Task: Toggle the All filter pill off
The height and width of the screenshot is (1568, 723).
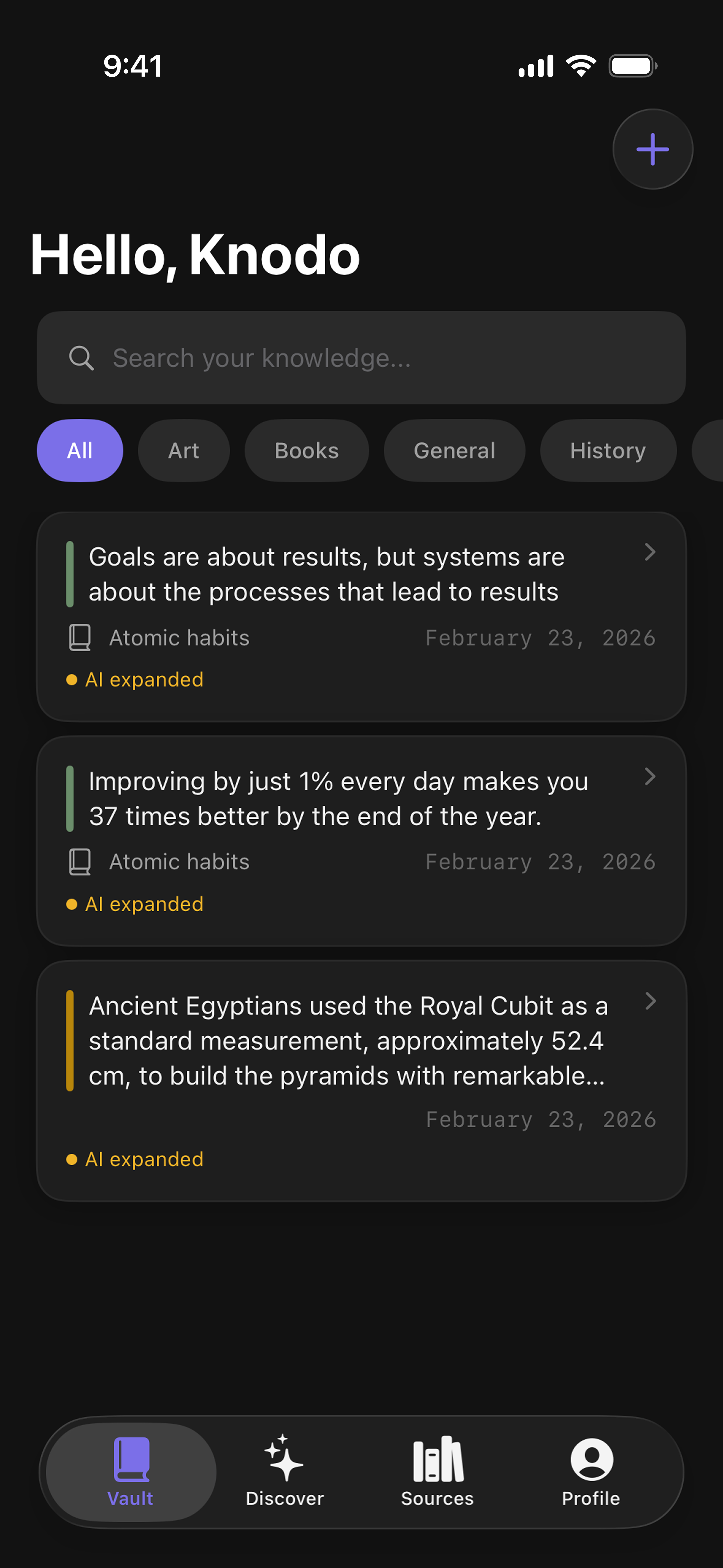Action: point(80,451)
